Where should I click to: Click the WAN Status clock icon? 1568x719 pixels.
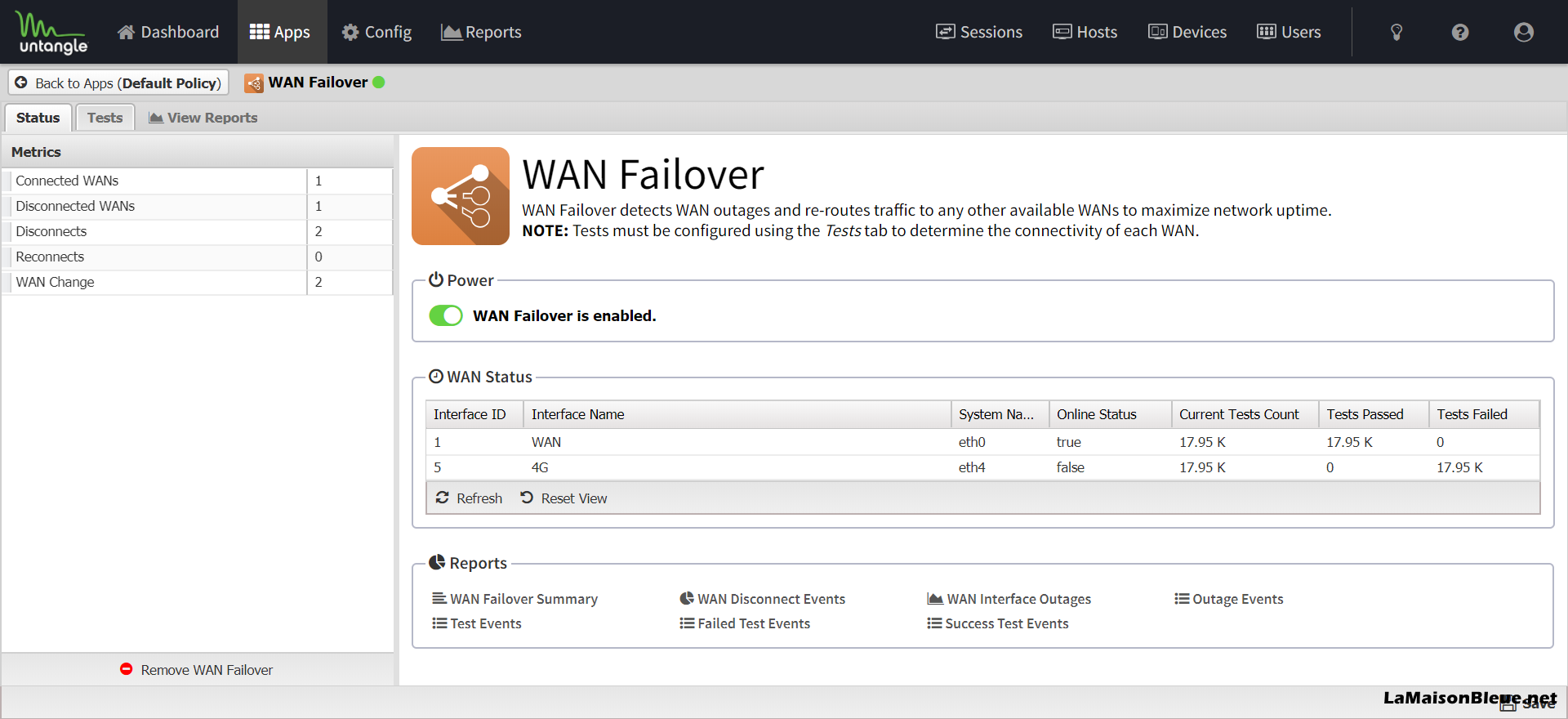(436, 376)
